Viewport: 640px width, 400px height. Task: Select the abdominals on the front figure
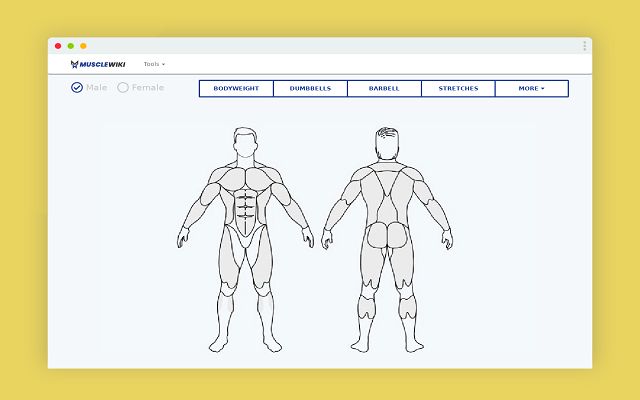pyautogui.click(x=245, y=212)
